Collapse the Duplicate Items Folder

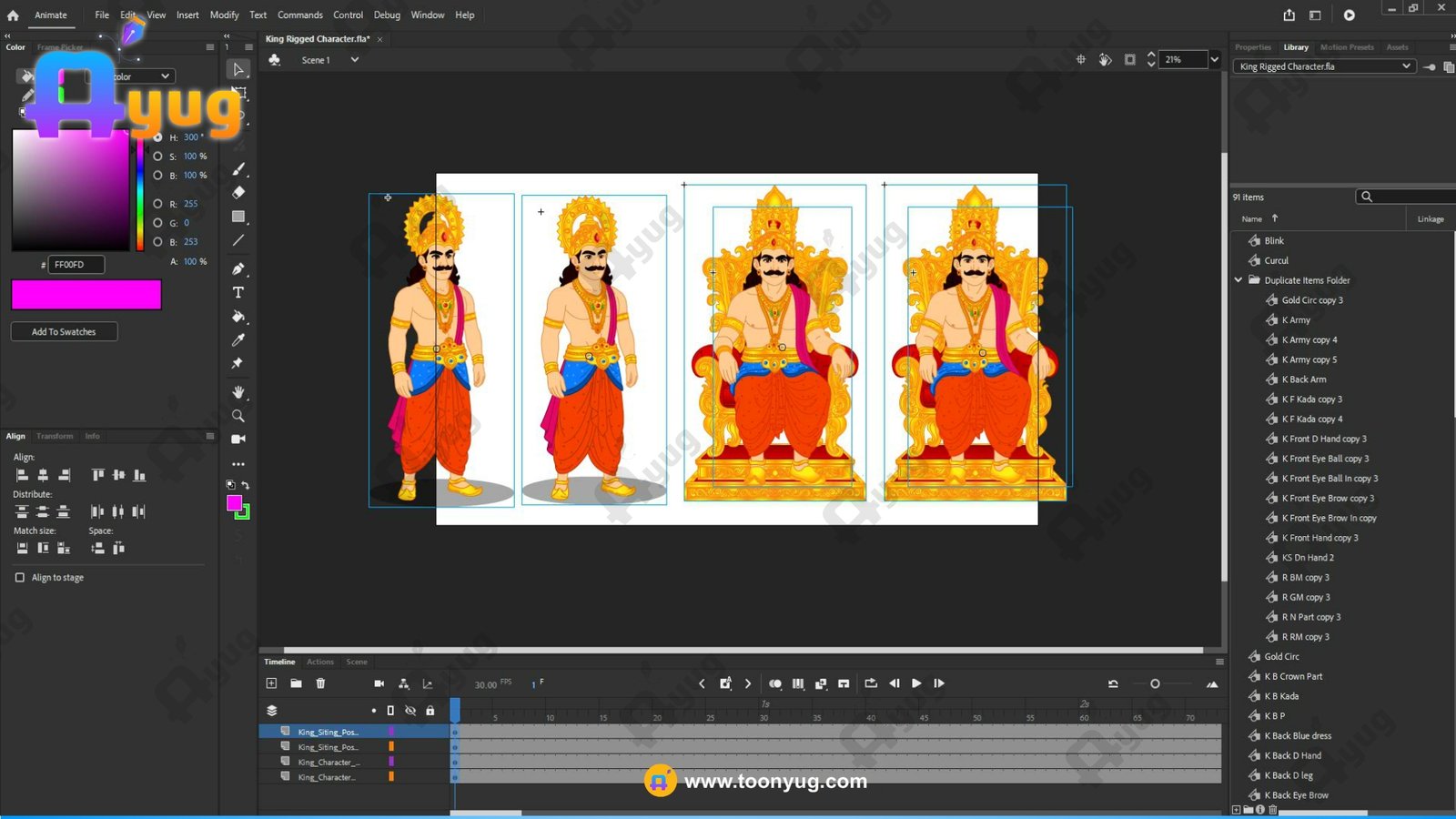tap(1239, 280)
